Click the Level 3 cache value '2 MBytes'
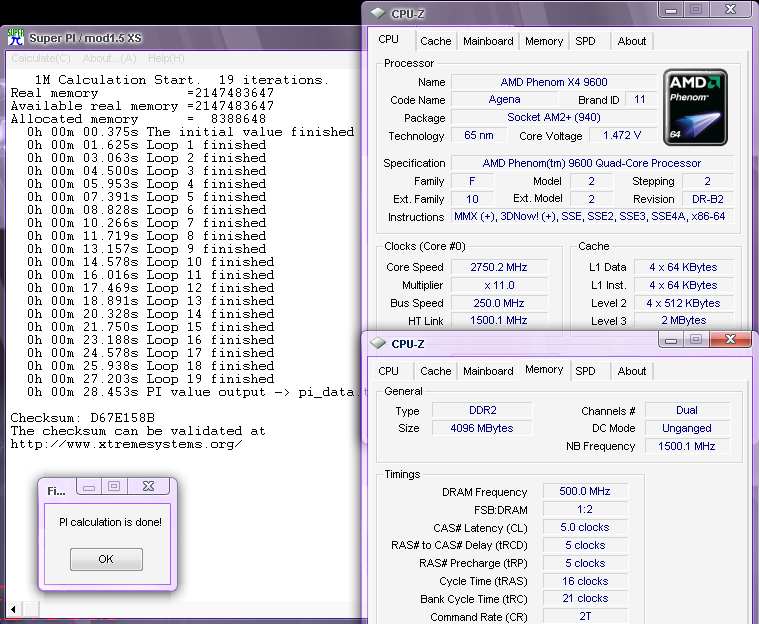This screenshot has width=759, height=624. pyautogui.click(x=683, y=320)
